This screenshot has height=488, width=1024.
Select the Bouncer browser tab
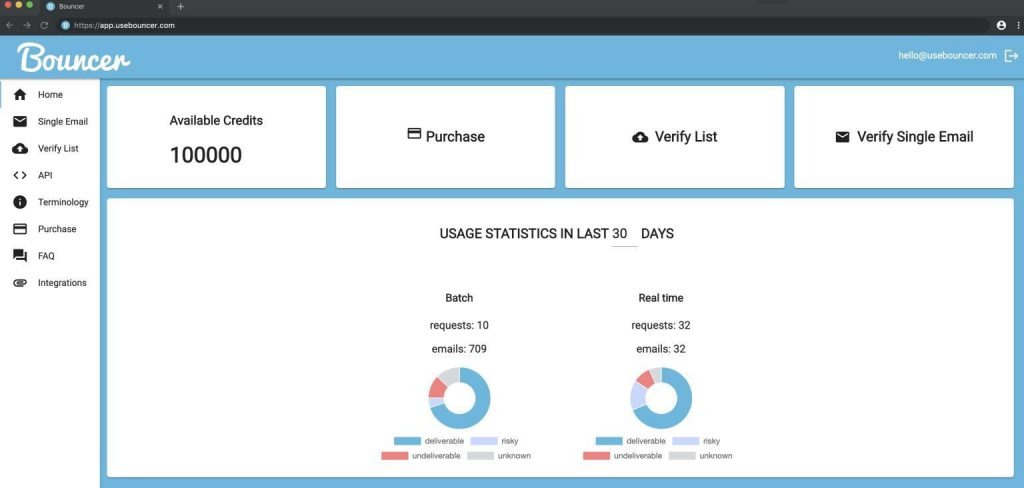104,7
